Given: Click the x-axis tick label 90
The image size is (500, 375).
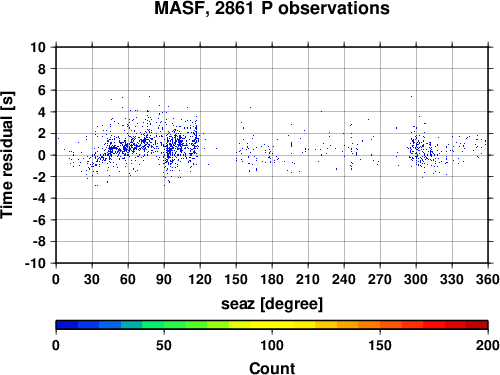Looking at the screenshot, I should click(164, 279).
